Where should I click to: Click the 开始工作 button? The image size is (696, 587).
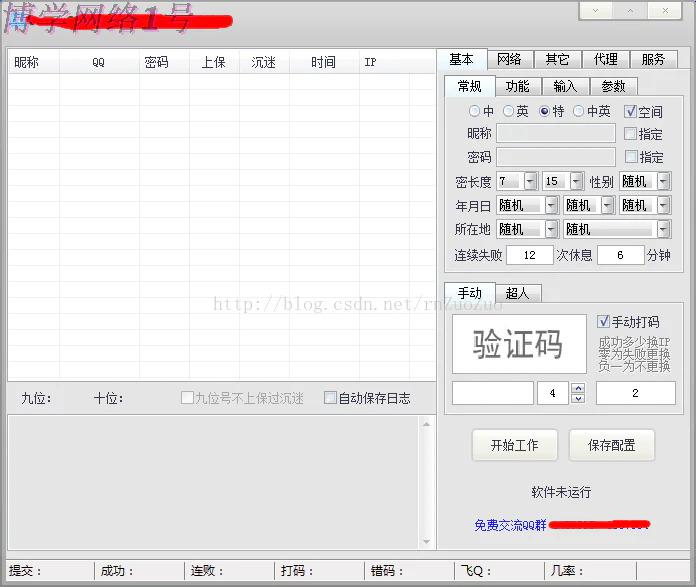click(x=515, y=446)
